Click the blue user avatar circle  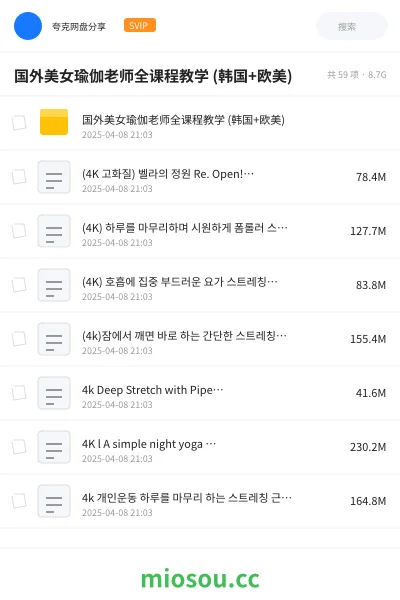tap(28, 26)
